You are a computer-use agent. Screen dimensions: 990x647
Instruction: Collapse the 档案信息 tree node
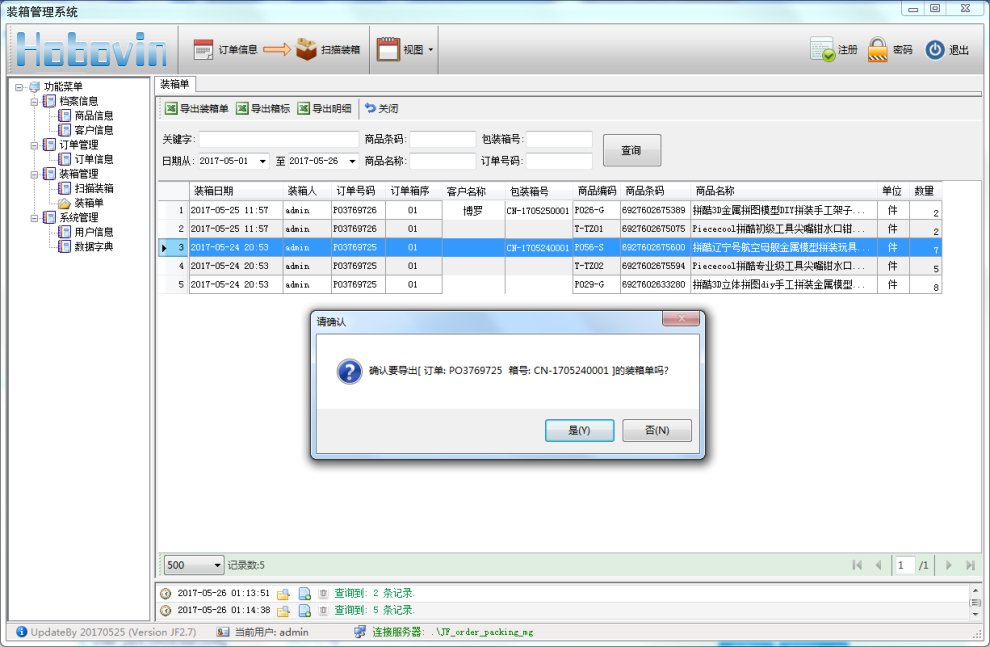tap(35, 101)
